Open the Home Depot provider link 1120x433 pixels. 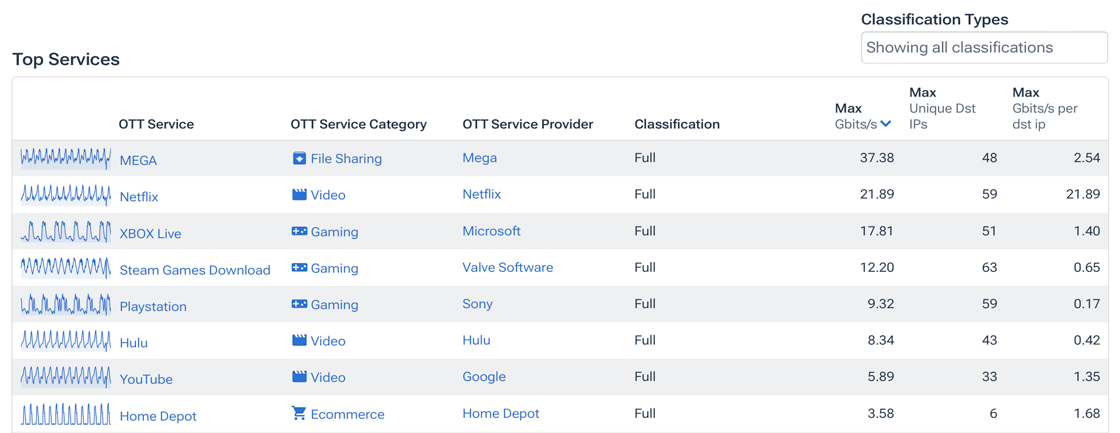point(501,413)
